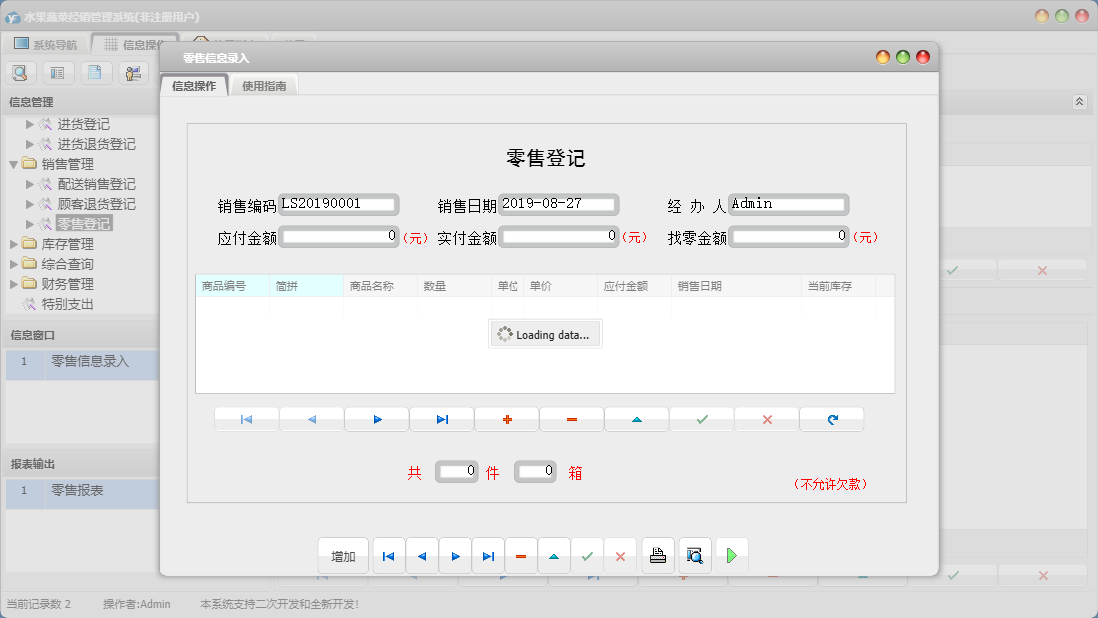The height and width of the screenshot is (618, 1098).
Task: Click the 增加 button at the bottom
Action: (x=343, y=555)
